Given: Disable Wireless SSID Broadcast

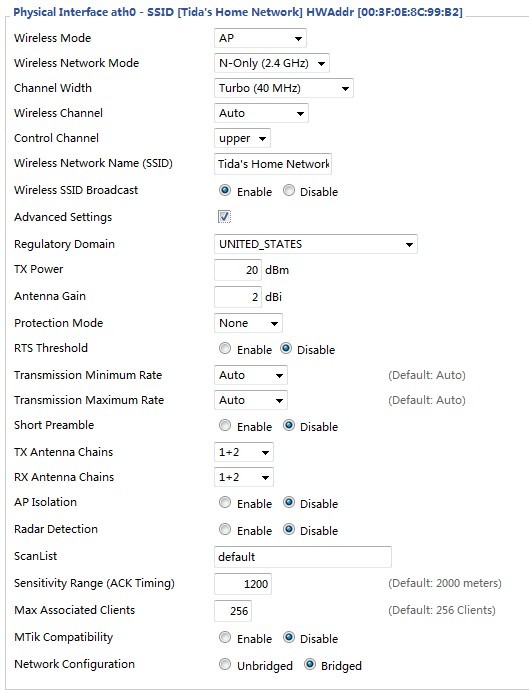Looking at the screenshot, I should (x=289, y=191).
